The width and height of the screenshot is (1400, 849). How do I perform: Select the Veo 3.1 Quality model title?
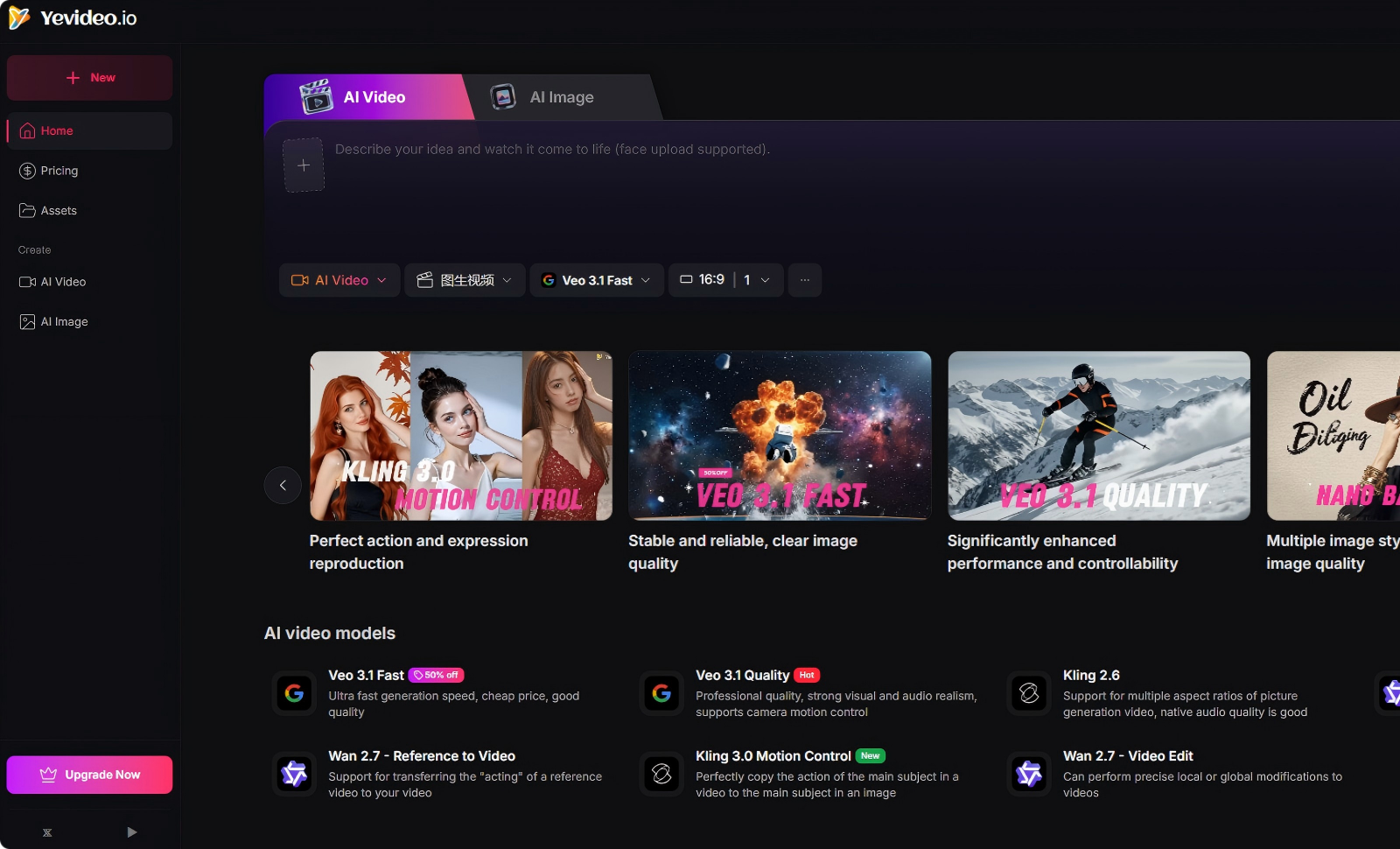click(742, 676)
